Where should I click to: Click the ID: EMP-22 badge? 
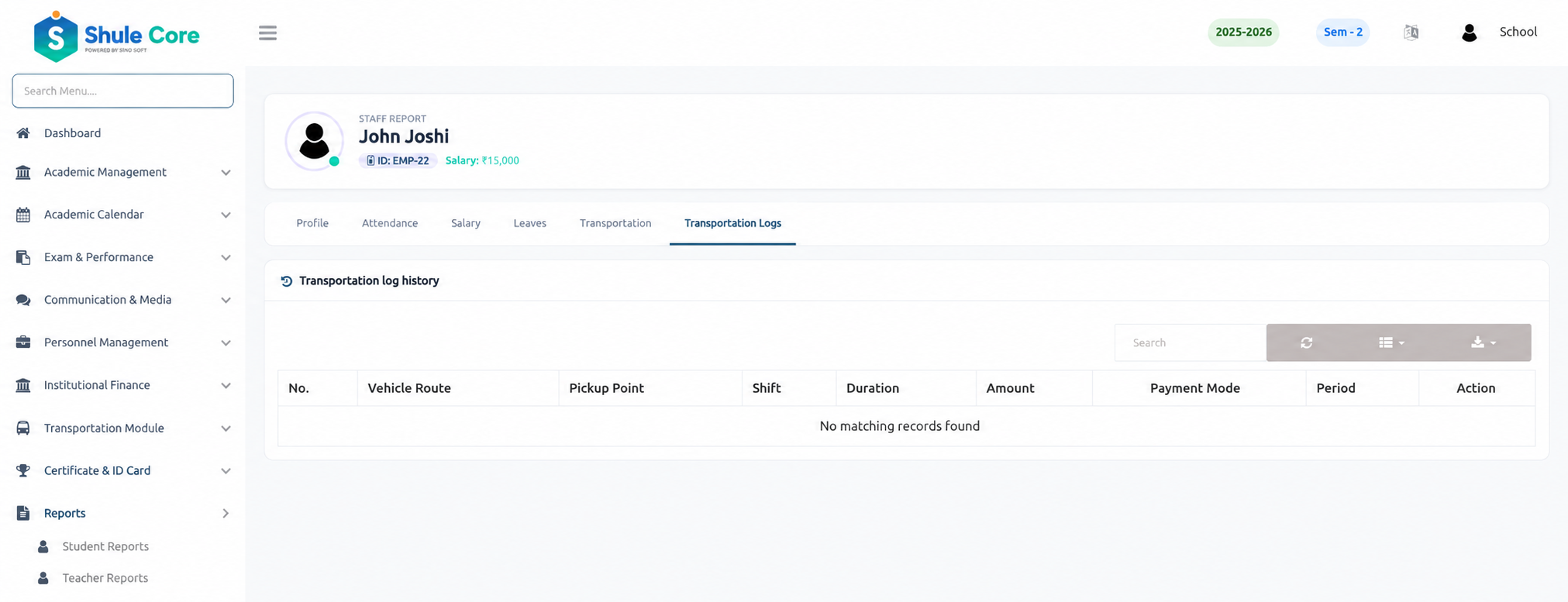398,160
